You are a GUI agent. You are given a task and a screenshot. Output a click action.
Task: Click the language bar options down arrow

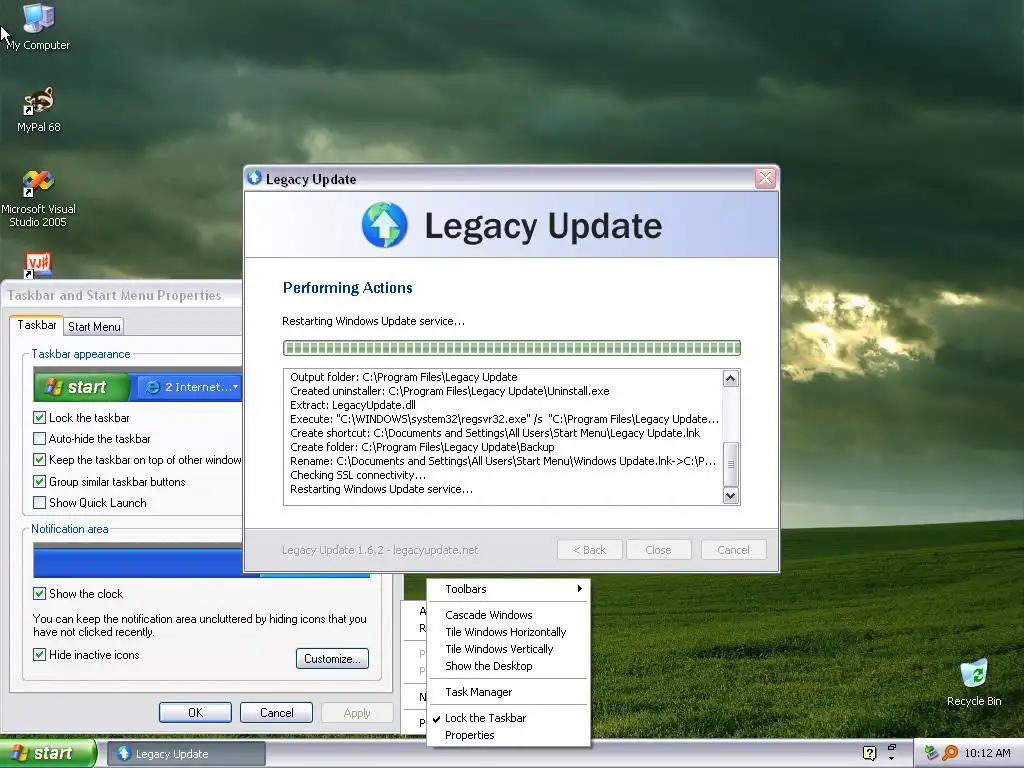891,759
